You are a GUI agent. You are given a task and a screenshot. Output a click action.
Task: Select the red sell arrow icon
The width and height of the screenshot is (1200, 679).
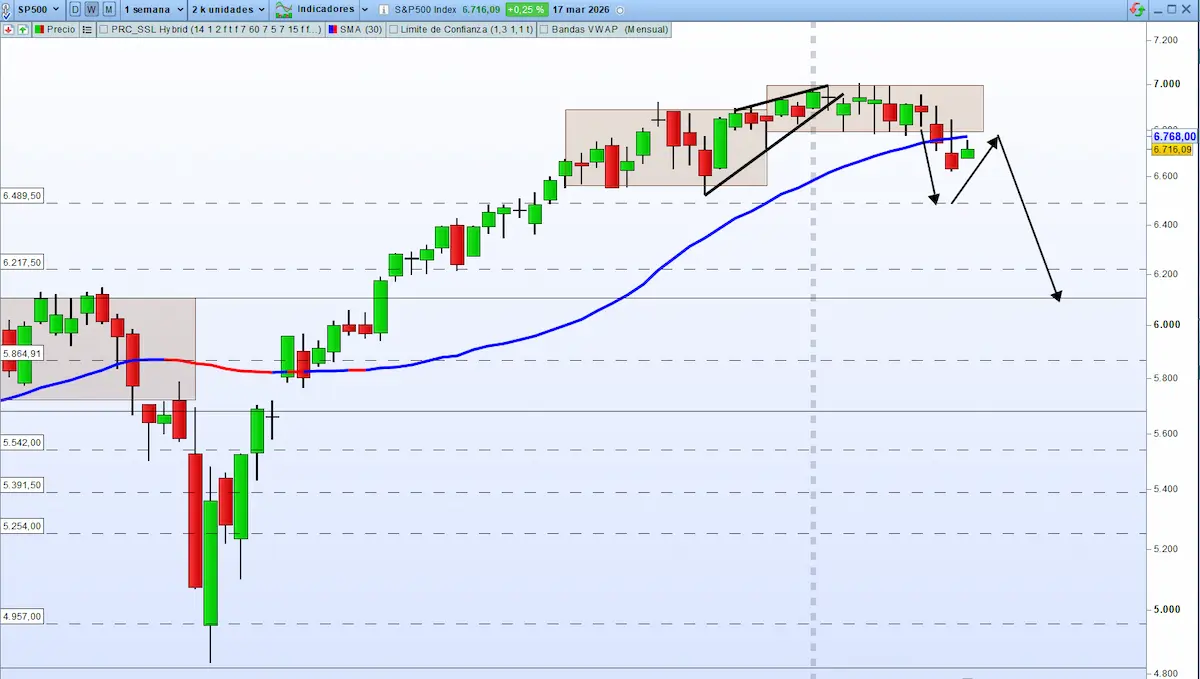[8, 30]
